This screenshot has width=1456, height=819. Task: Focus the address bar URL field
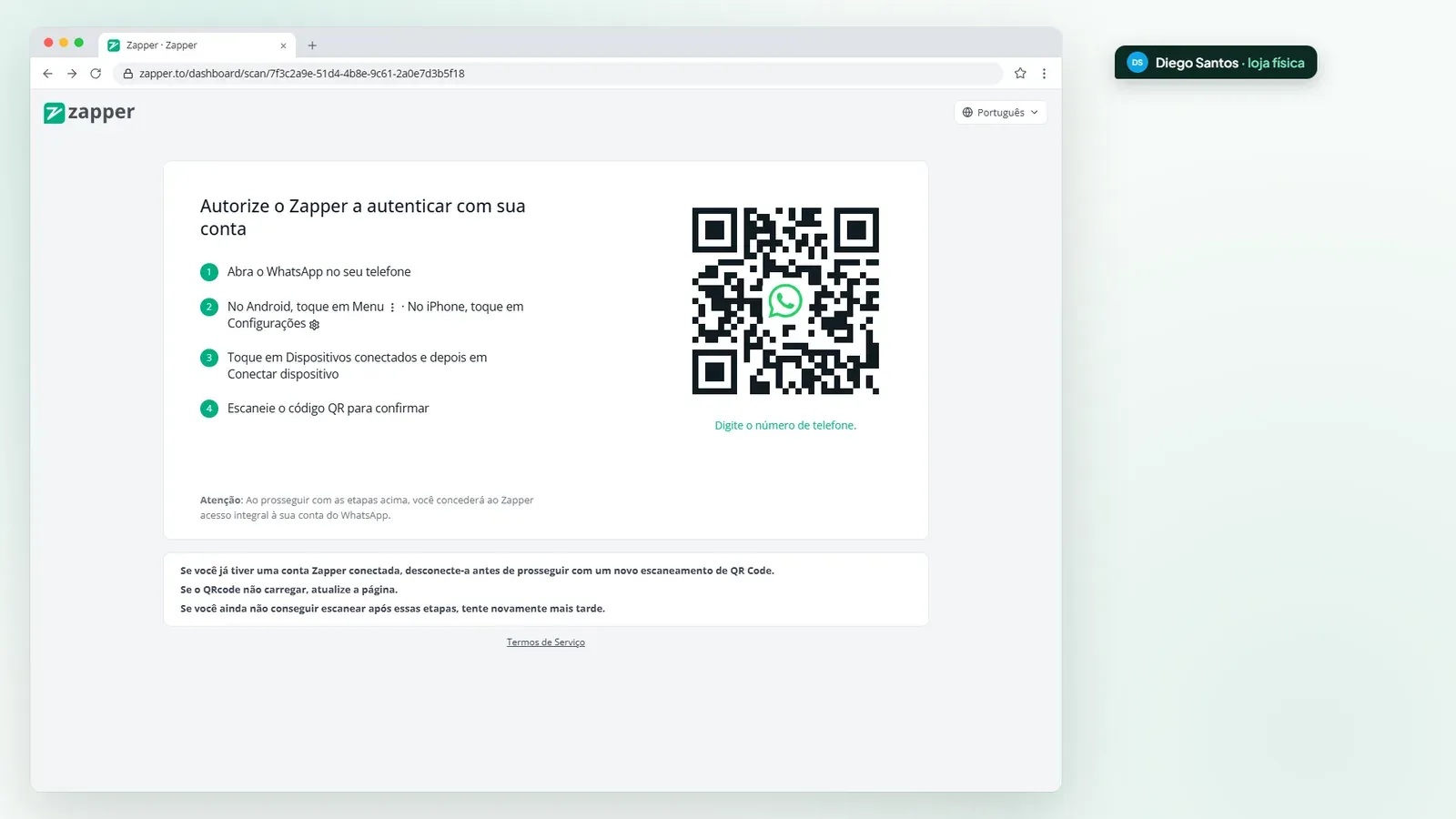coord(559,74)
